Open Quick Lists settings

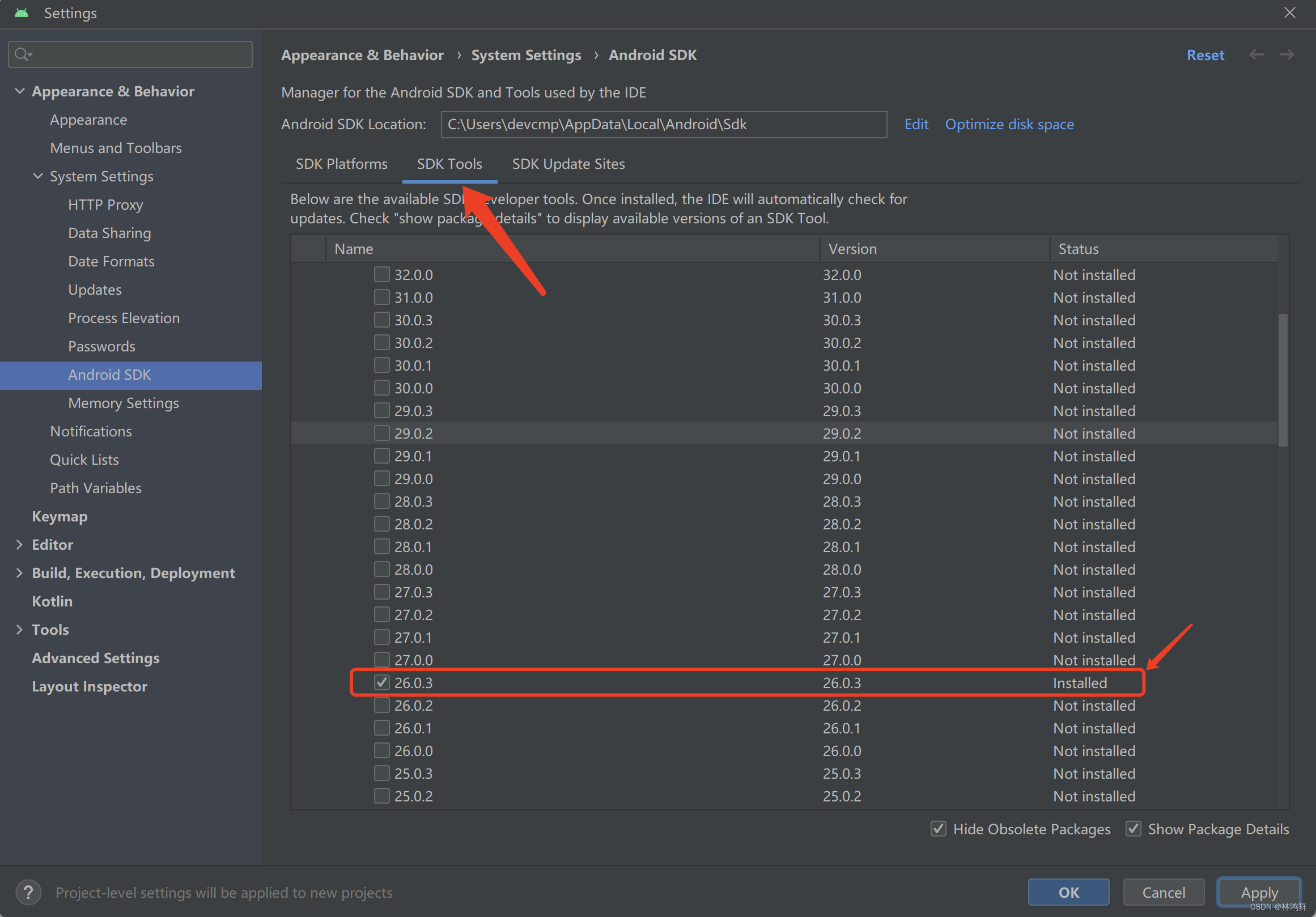click(x=84, y=460)
